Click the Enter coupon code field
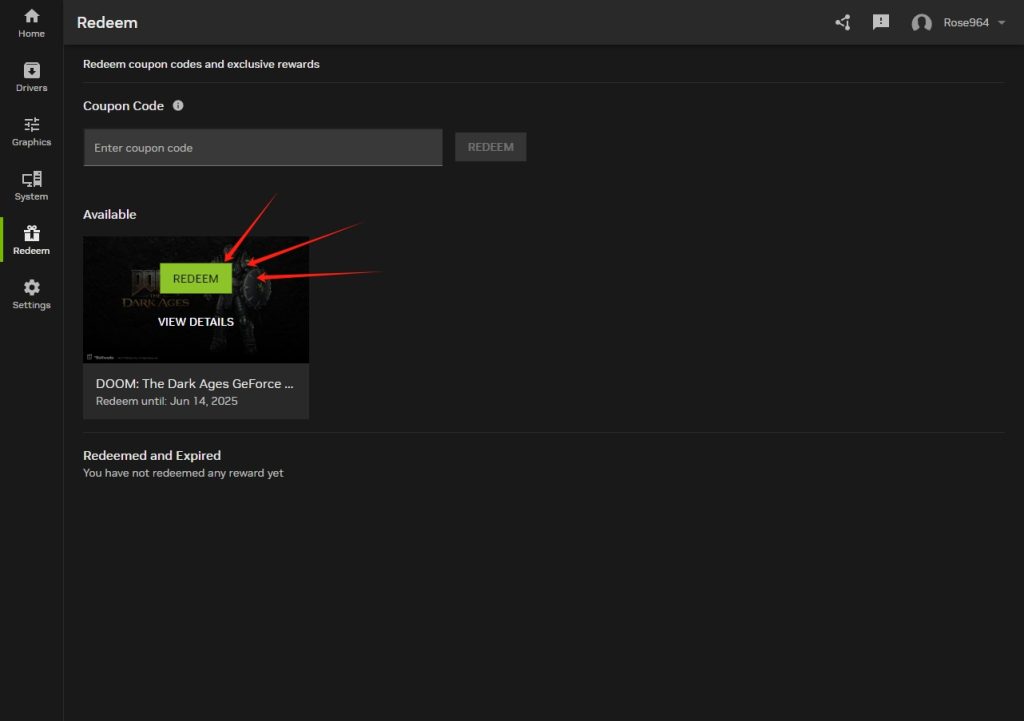The image size is (1024, 721). coord(263,148)
